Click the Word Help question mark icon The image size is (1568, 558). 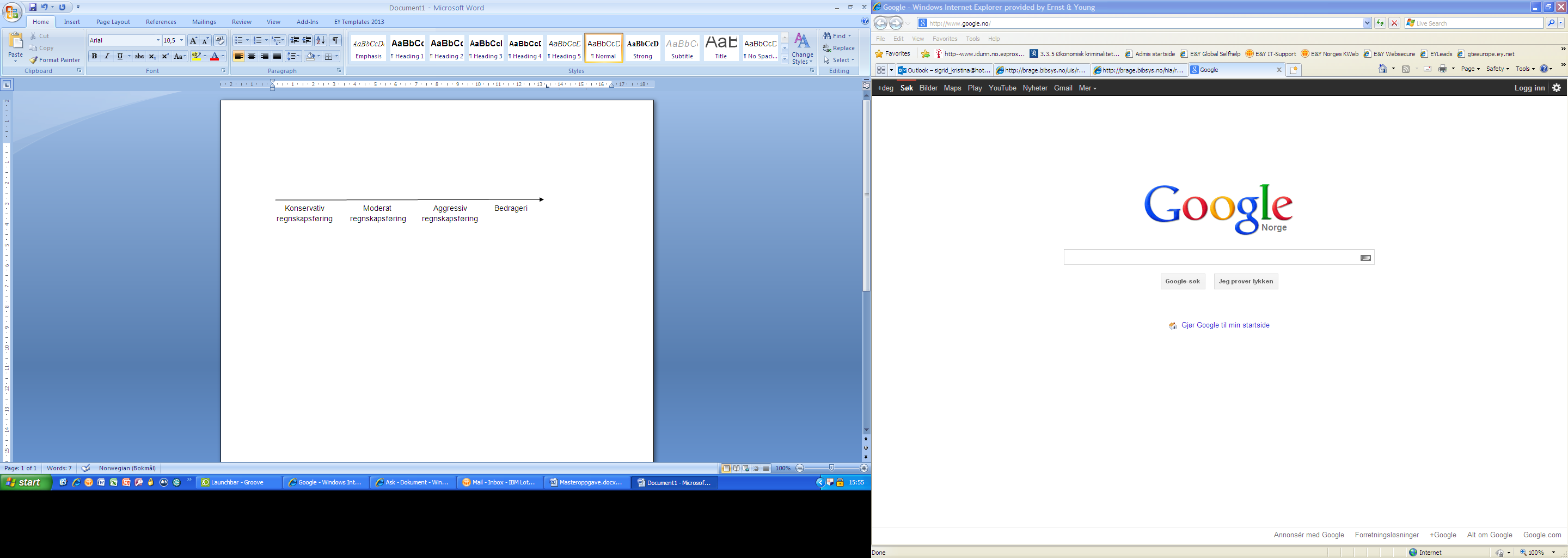tap(865, 21)
